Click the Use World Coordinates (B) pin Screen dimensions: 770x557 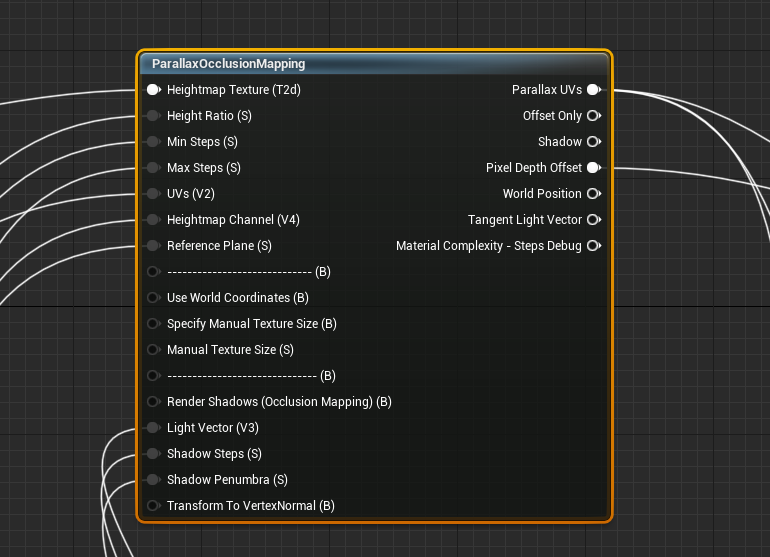point(153,298)
